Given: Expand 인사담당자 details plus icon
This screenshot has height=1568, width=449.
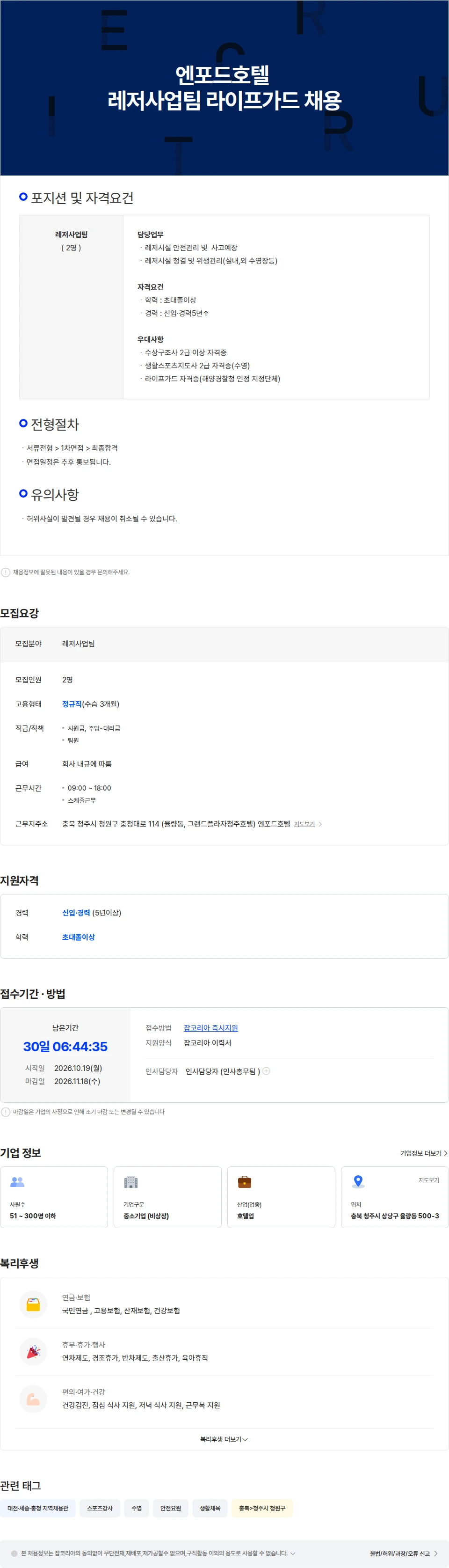Looking at the screenshot, I should coord(266,1071).
